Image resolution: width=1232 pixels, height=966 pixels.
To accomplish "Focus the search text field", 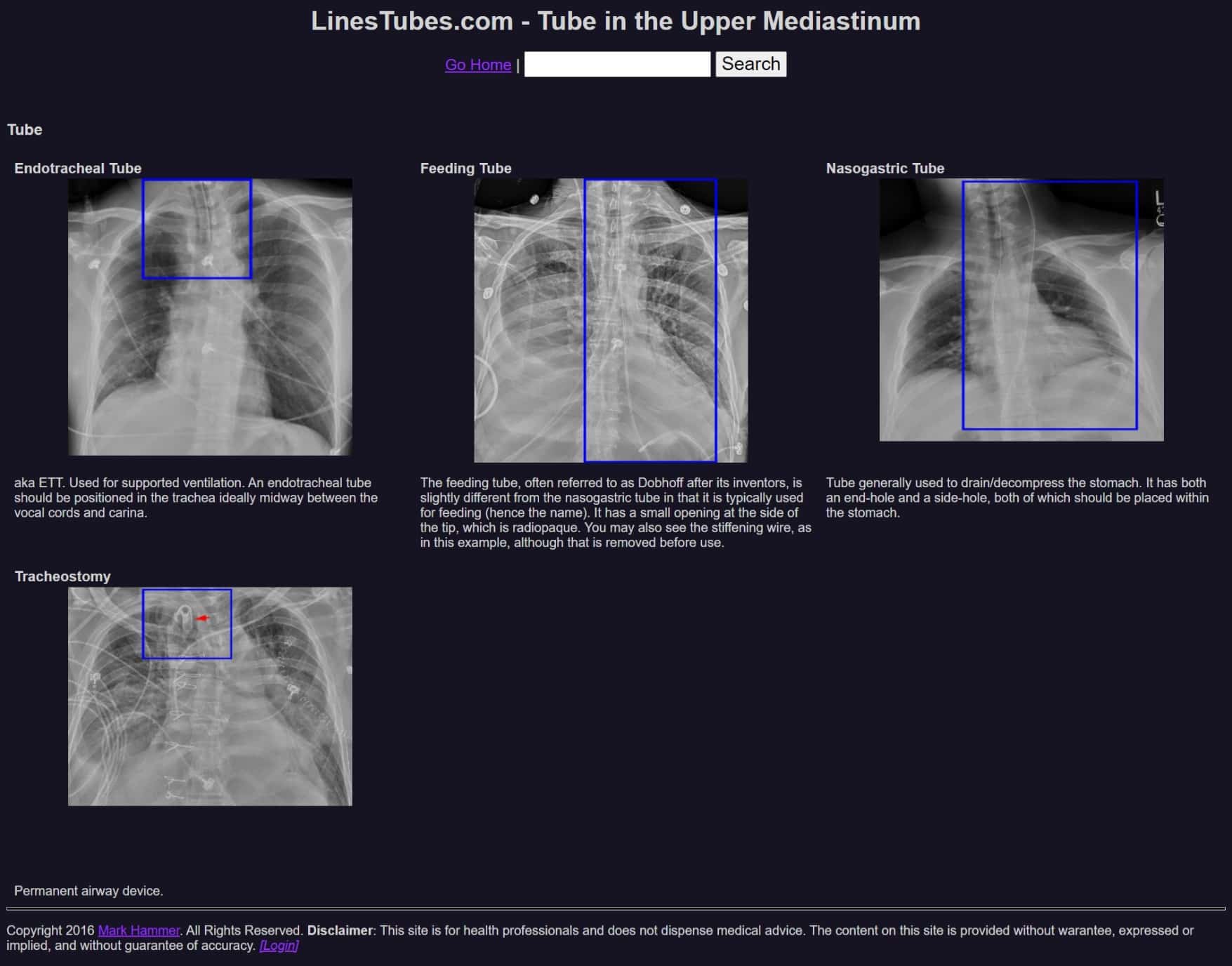I will (616, 65).
